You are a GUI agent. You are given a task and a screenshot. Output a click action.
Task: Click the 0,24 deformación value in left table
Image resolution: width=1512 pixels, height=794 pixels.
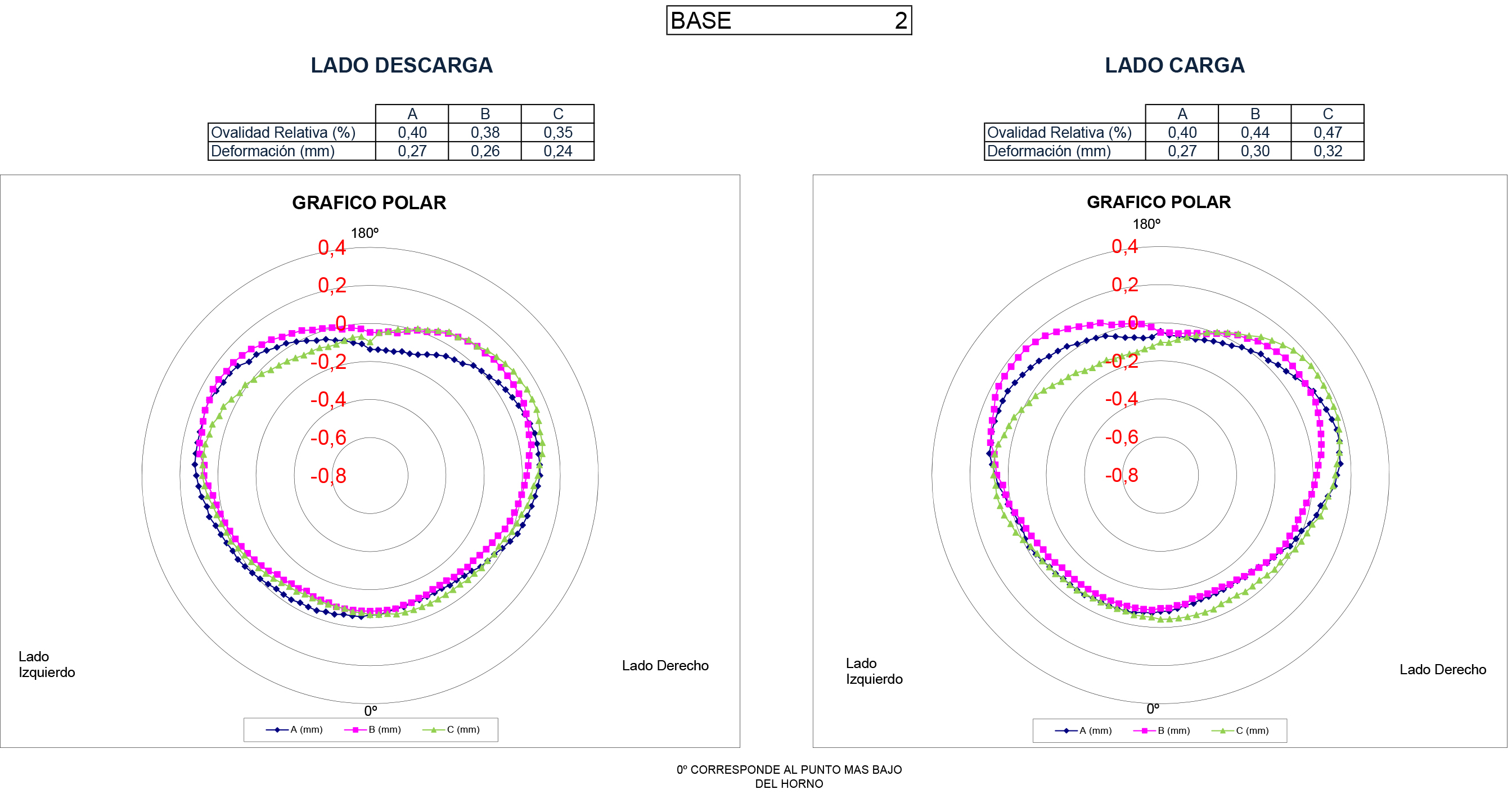point(557,151)
